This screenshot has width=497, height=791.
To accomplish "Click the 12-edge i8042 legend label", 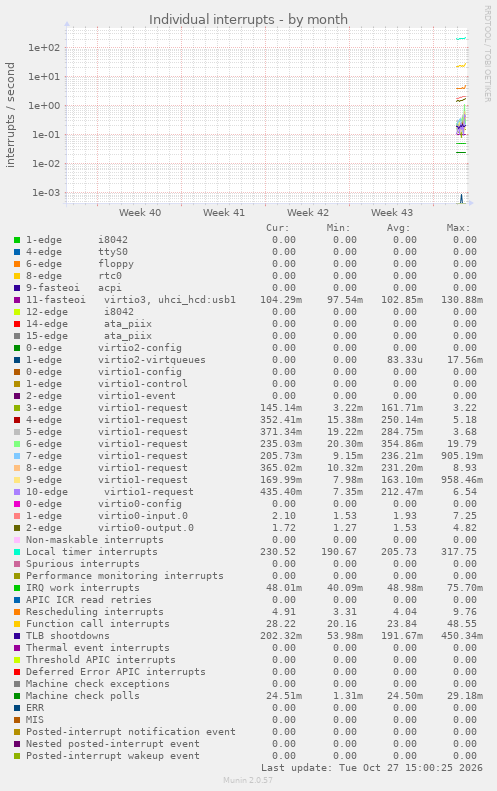I will click(x=80, y=312).
